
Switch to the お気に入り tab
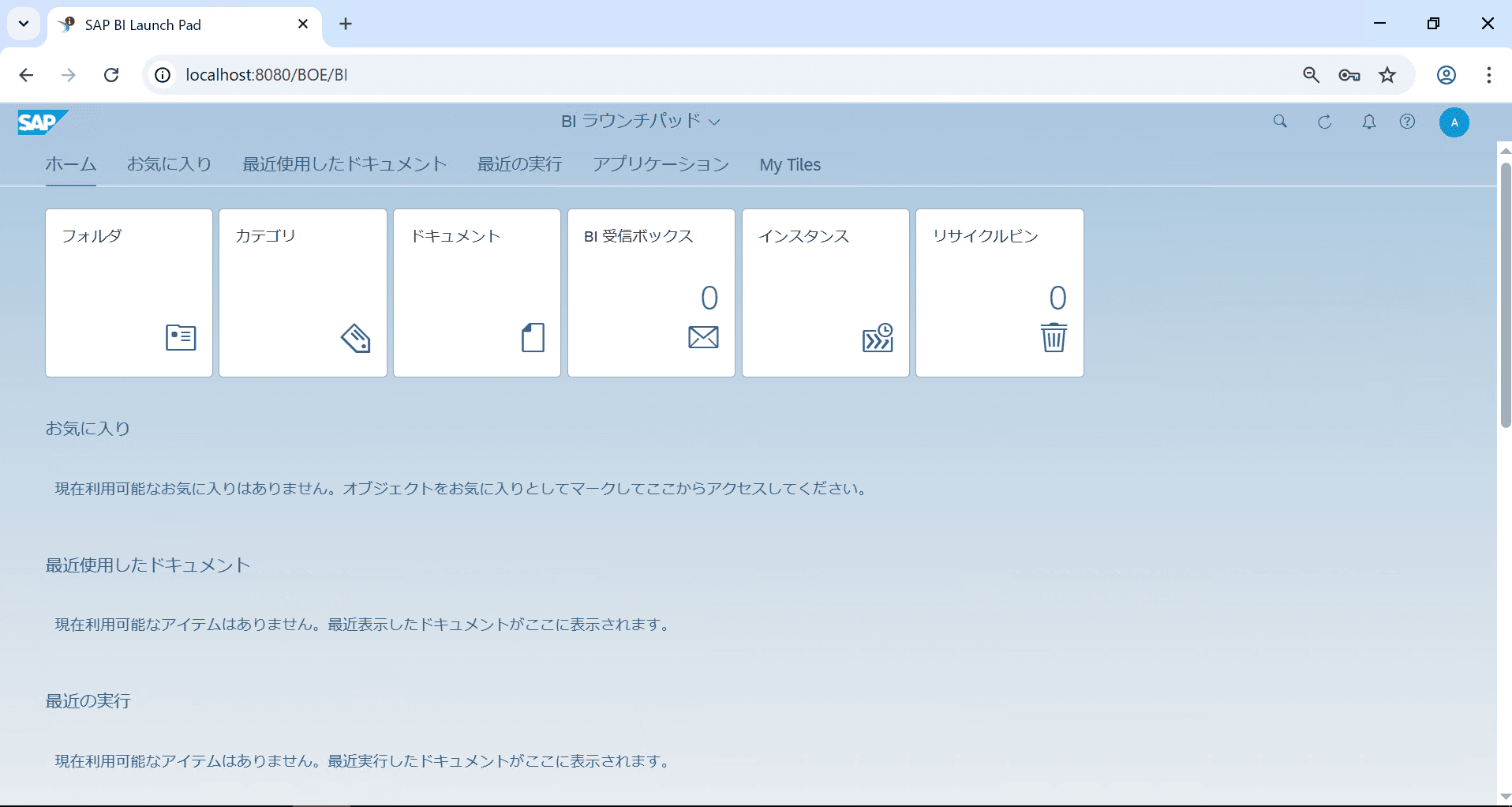click(170, 164)
